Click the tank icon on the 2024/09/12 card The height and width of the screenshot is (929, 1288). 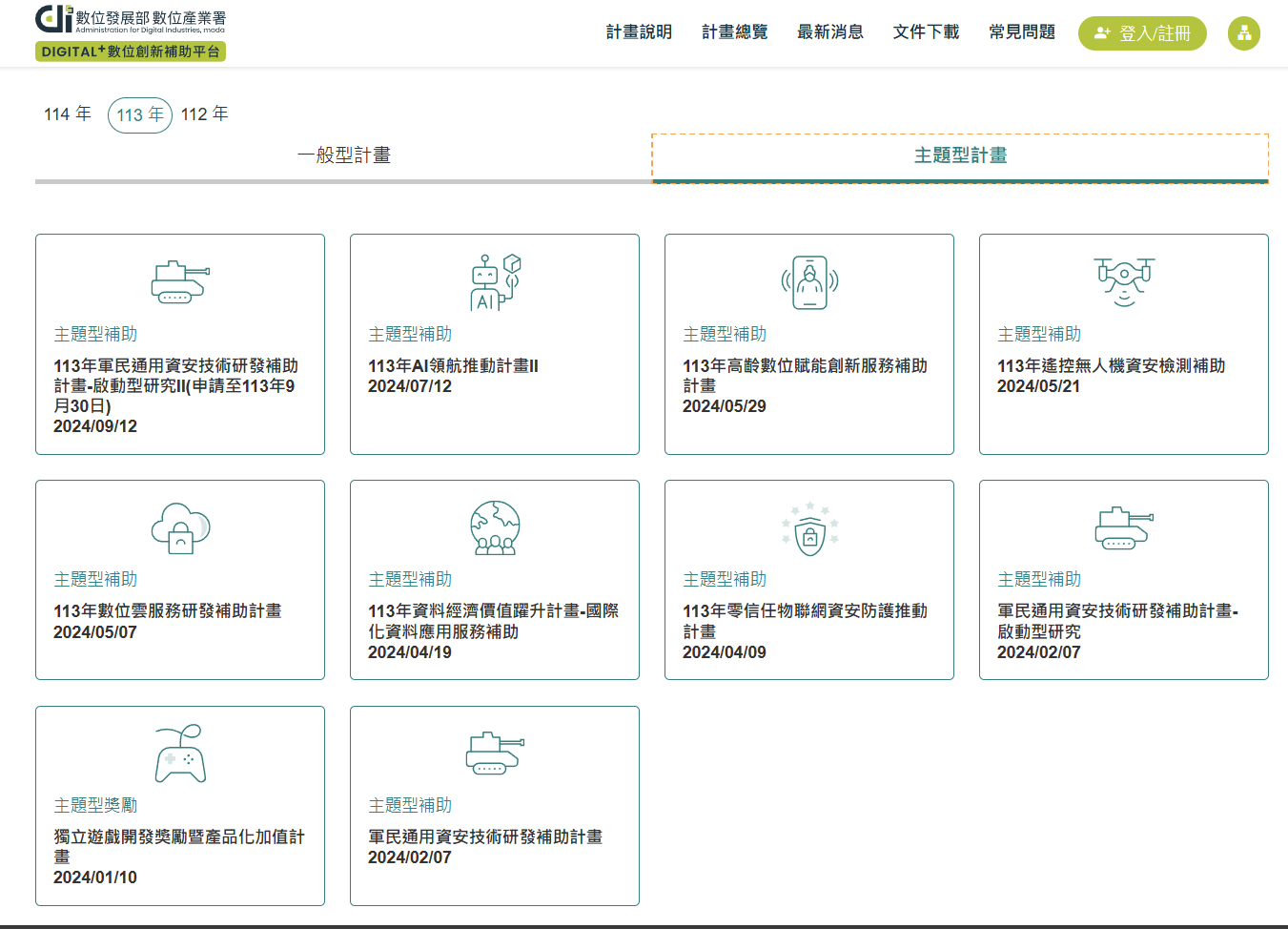click(x=179, y=282)
